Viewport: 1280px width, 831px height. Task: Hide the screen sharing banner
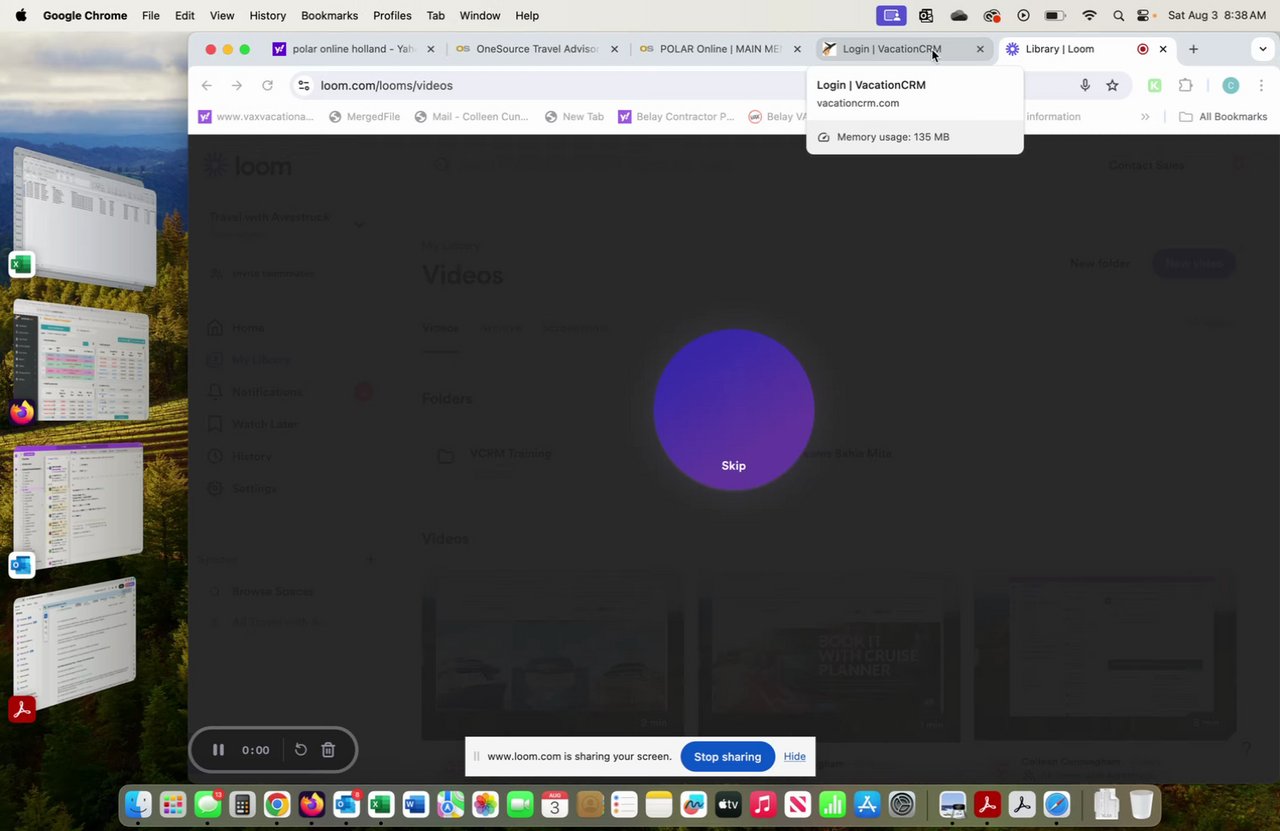point(795,757)
